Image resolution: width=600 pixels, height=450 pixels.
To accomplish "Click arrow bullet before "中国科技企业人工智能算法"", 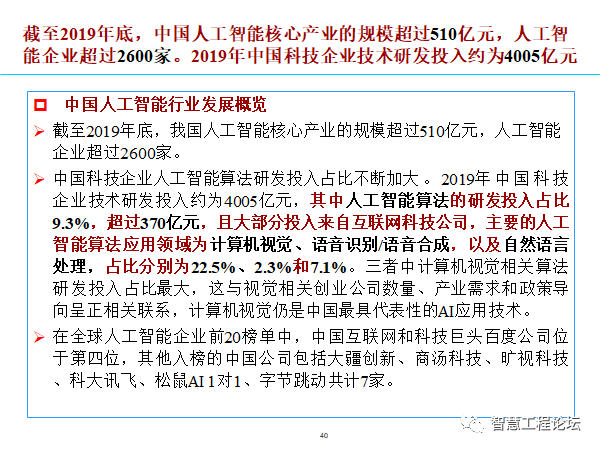I will pos(39,179).
